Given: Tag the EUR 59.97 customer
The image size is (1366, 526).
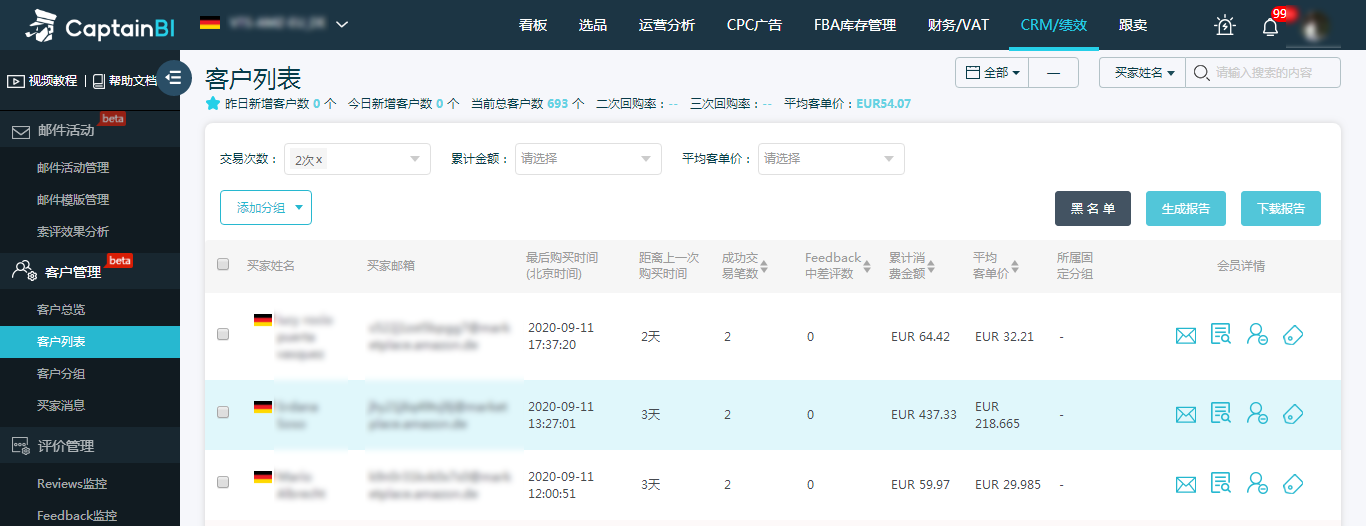Looking at the screenshot, I should [1293, 484].
